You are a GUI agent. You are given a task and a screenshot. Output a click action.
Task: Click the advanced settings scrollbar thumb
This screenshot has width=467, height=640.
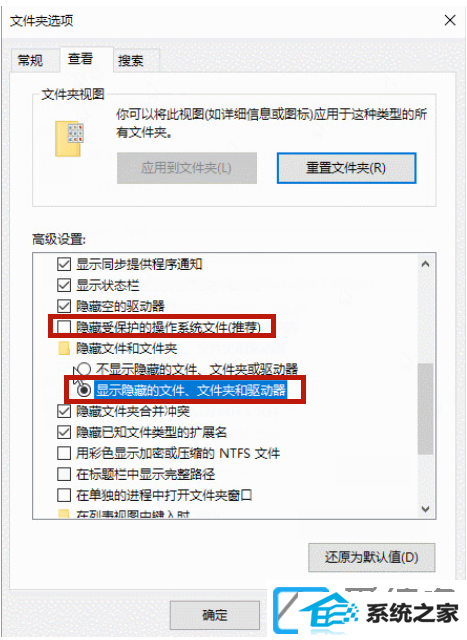point(425,408)
